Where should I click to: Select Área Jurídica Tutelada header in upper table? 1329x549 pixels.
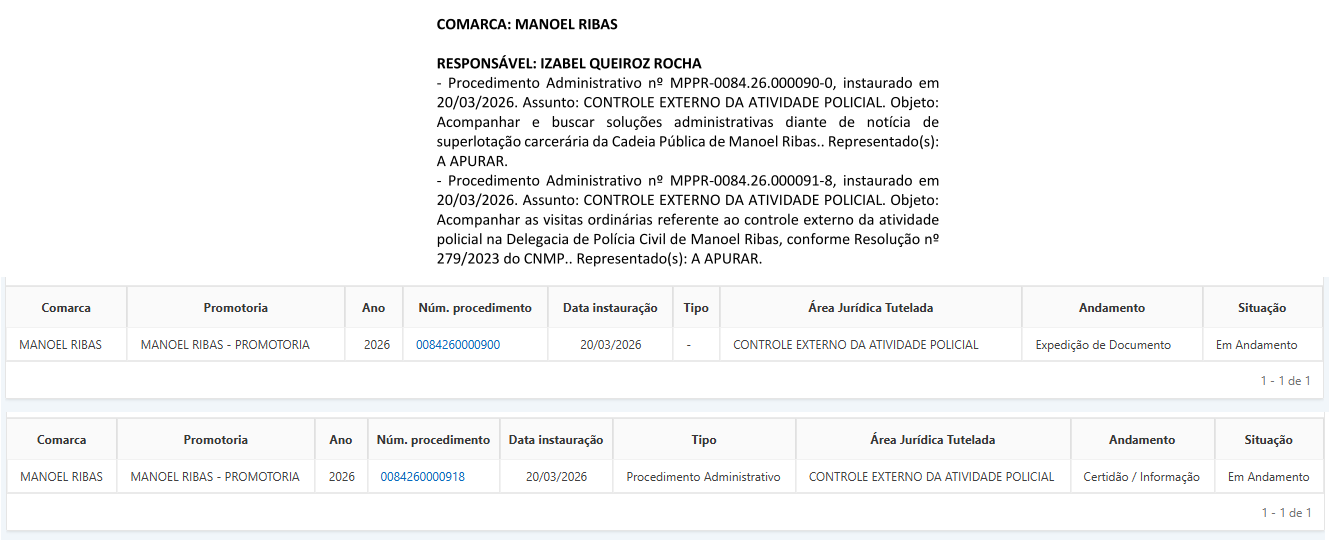click(x=870, y=308)
